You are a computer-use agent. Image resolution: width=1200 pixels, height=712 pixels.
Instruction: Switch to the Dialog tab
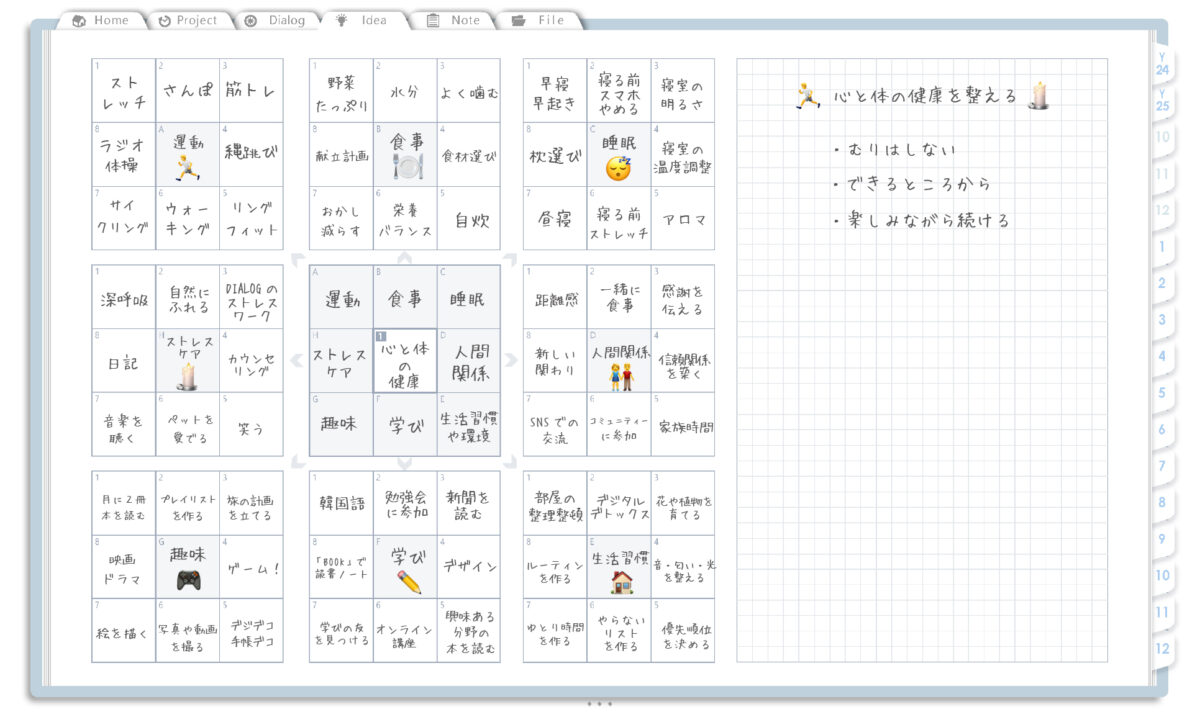click(276, 20)
